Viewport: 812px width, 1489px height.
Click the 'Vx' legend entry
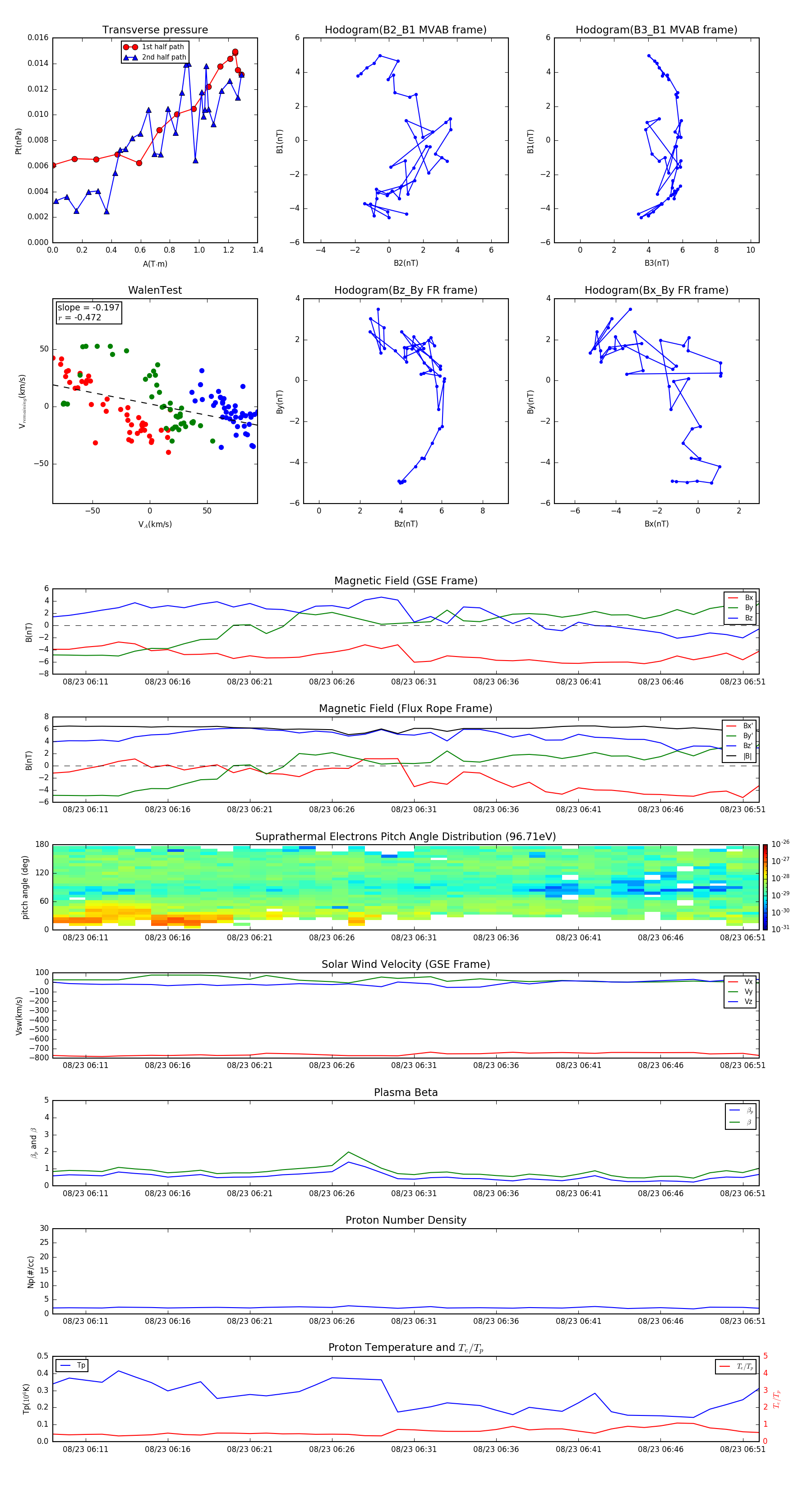click(x=740, y=981)
